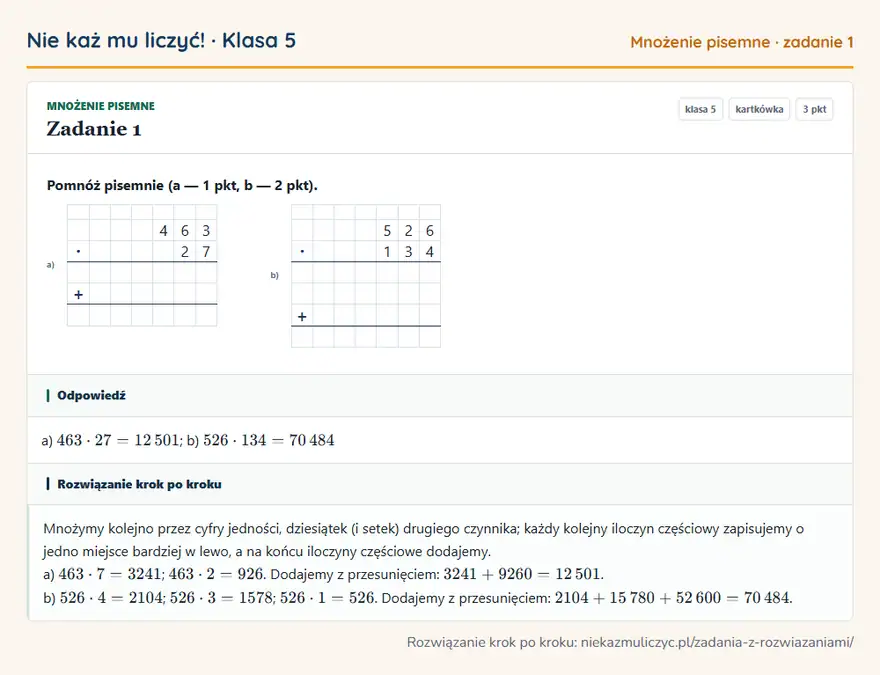The height and width of the screenshot is (675, 880).
Task: Click the sum '3241 + 9260 = 12 501'
Action: tap(522, 575)
